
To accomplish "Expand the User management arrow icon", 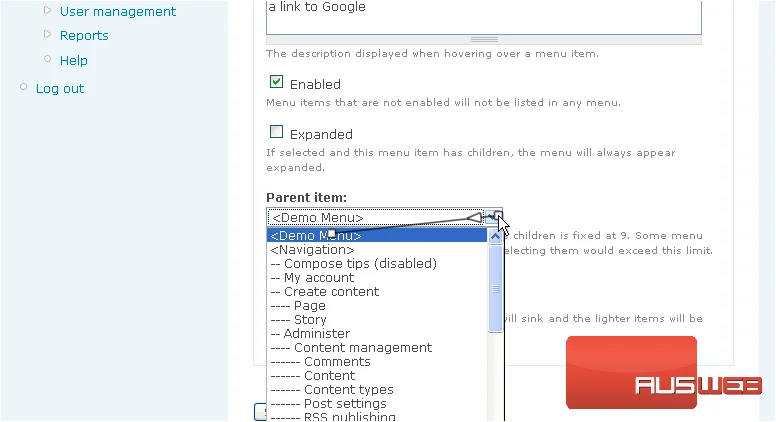I will click(48, 10).
